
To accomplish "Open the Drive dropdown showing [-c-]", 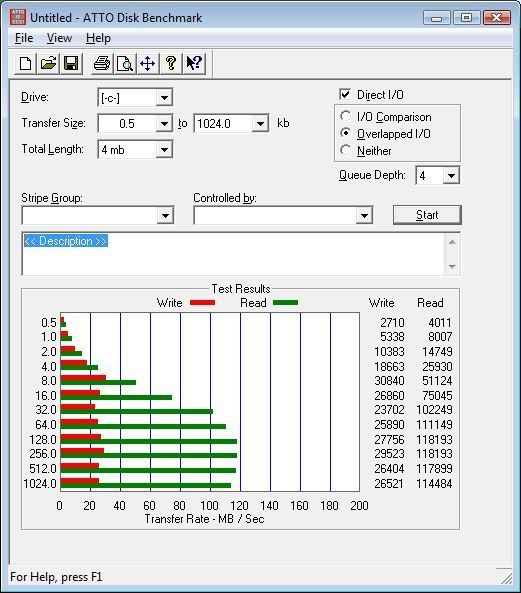I will pos(164,98).
